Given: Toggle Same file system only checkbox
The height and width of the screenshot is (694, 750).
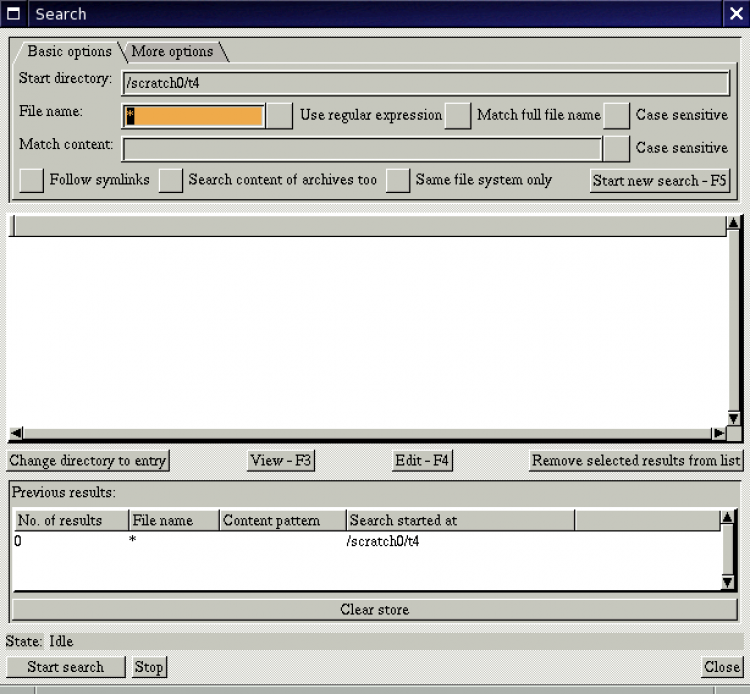Looking at the screenshot, I should point(398,180).
